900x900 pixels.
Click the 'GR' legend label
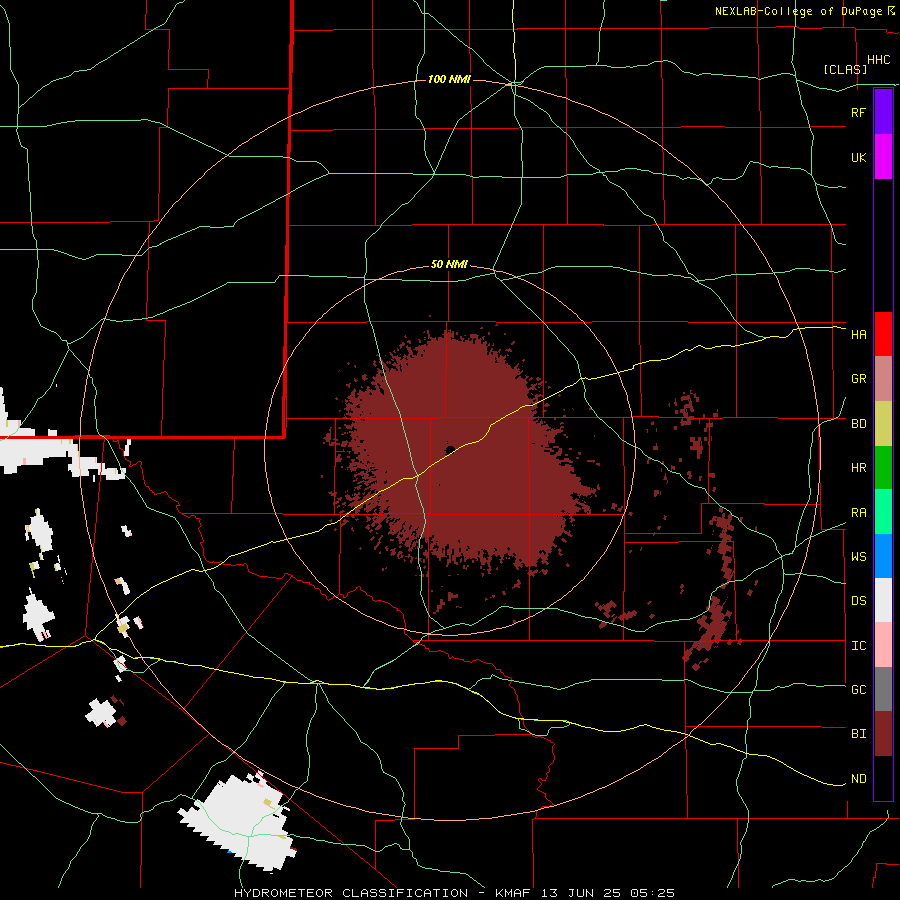coord(858,379)
